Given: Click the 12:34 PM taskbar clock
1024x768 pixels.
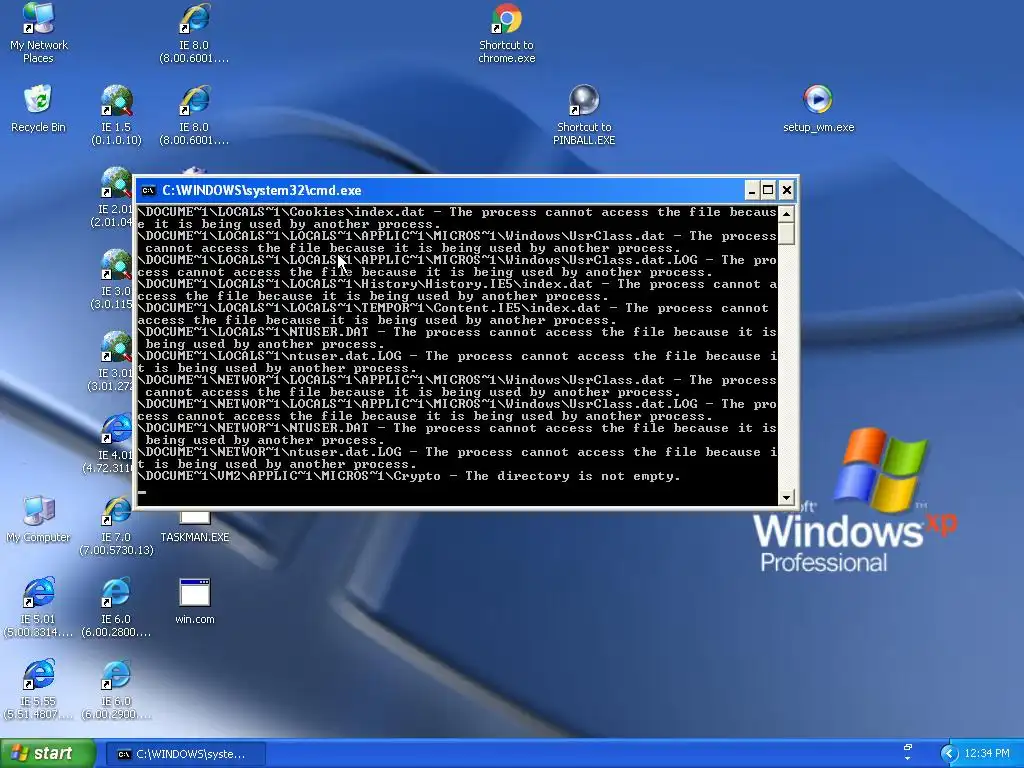Looking at the screenshot, I should 987,754.
